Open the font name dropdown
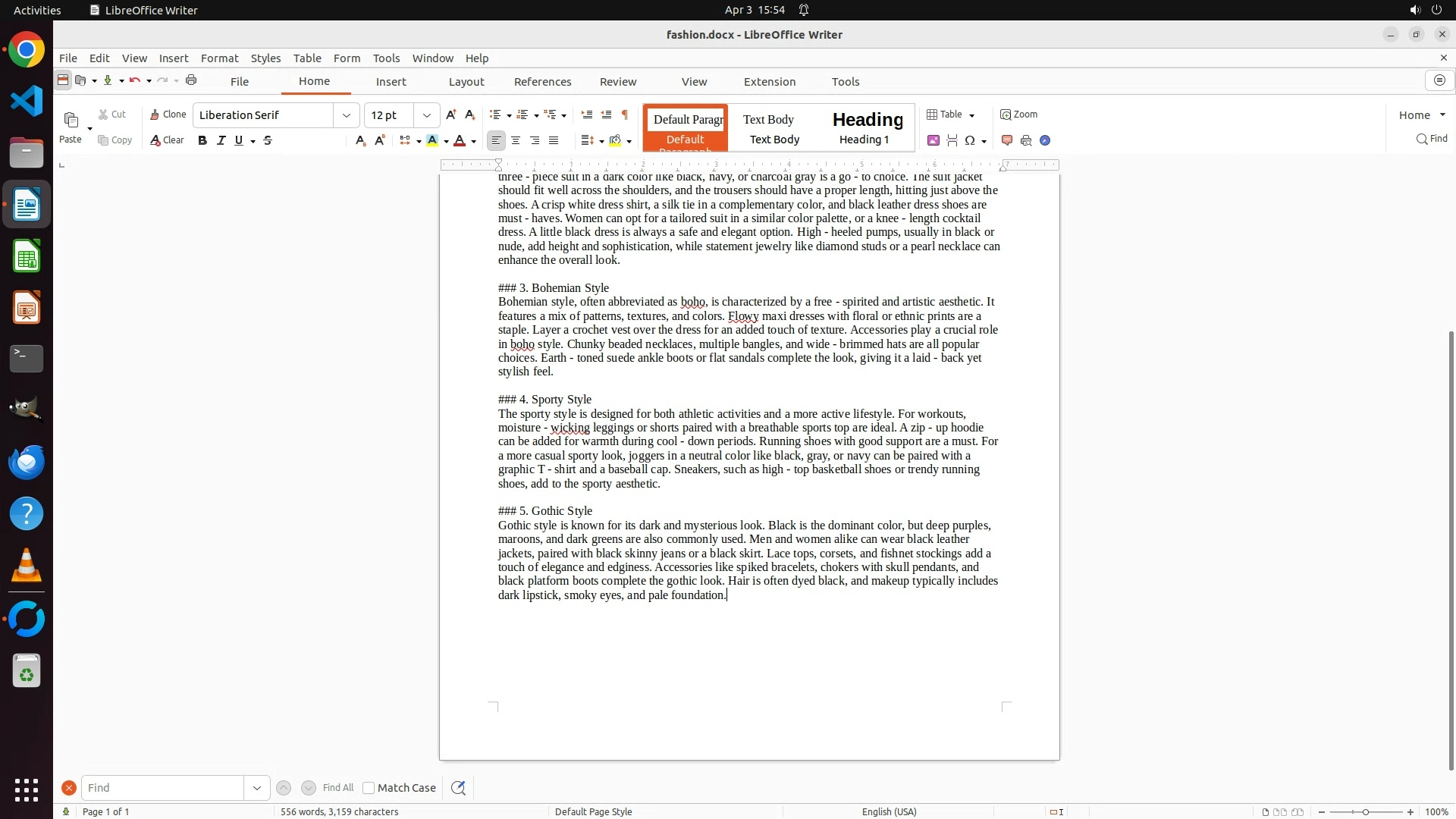 [347, 115]
